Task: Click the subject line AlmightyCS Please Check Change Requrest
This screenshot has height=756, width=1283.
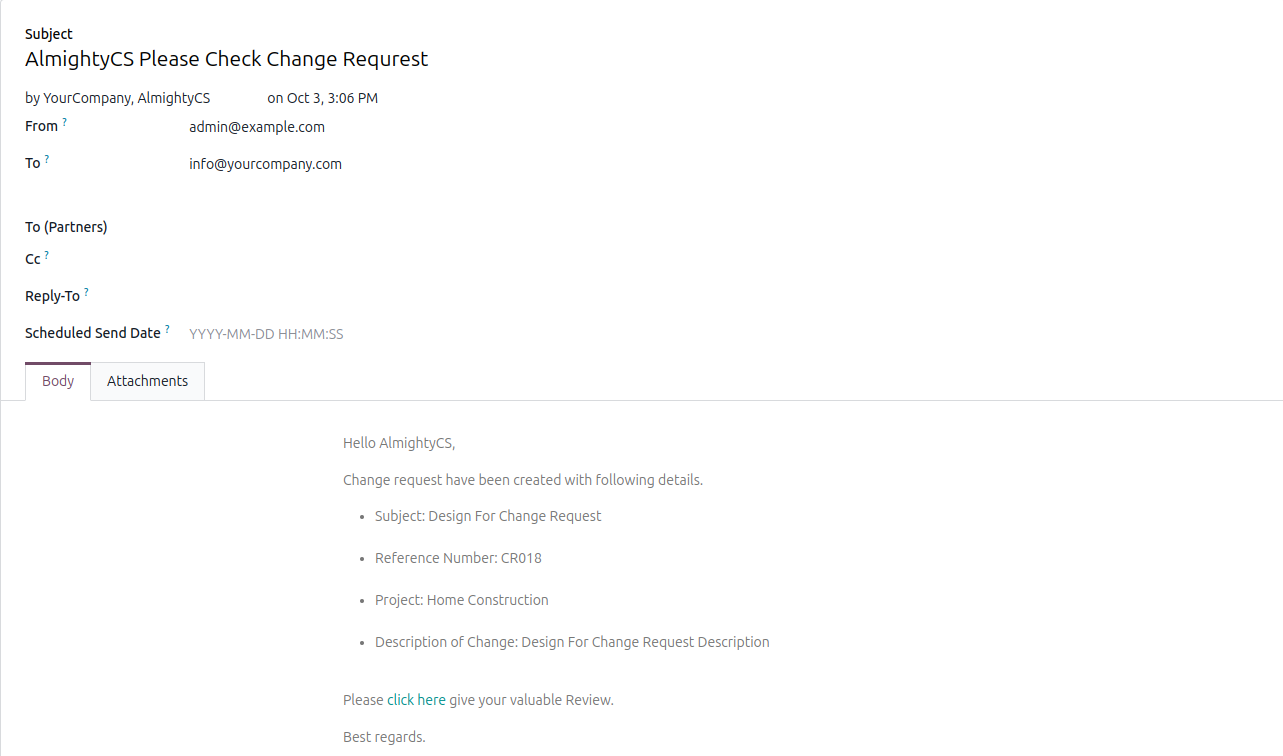Action: coord(226,59)
